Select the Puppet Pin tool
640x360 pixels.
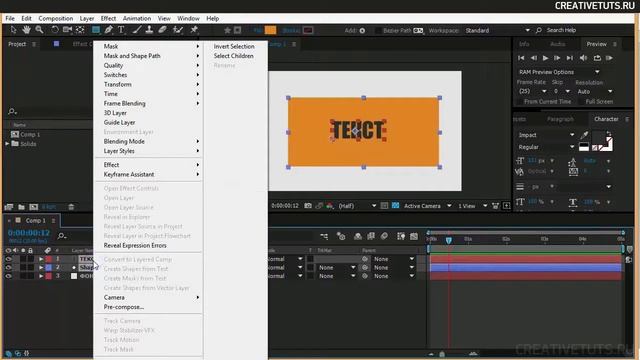194,30
